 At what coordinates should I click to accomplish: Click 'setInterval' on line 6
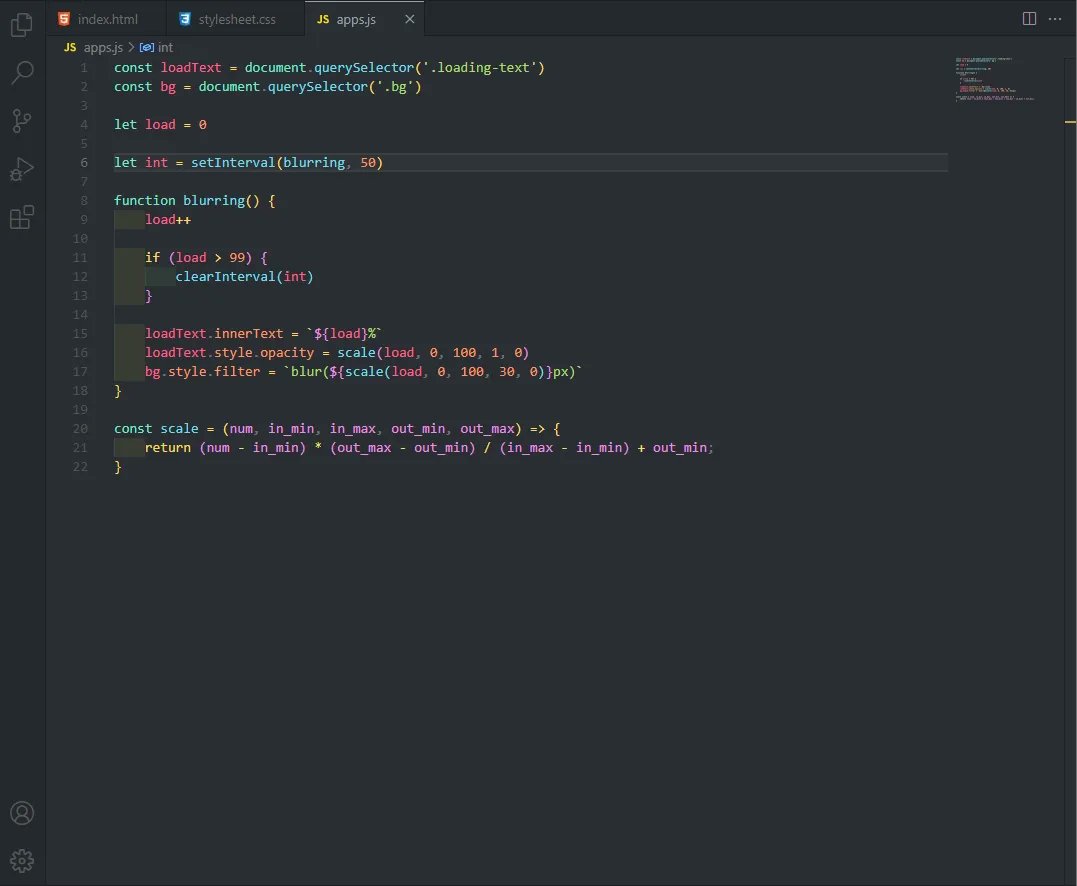pyautogui.click(x=233, y=163)
